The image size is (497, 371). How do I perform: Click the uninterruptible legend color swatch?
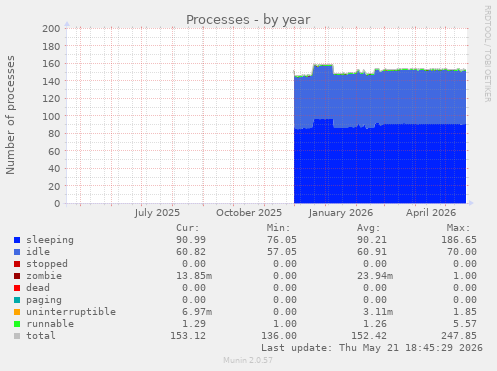[x=17, y=312]
